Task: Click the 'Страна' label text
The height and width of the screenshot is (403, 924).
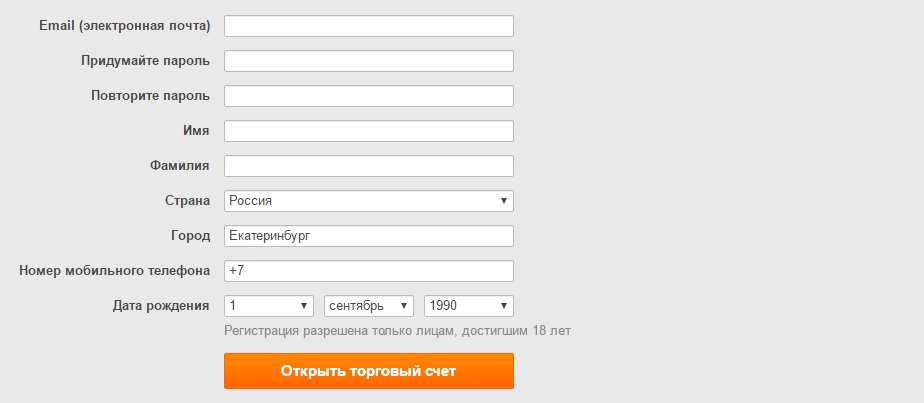Action: coord(187,201)
